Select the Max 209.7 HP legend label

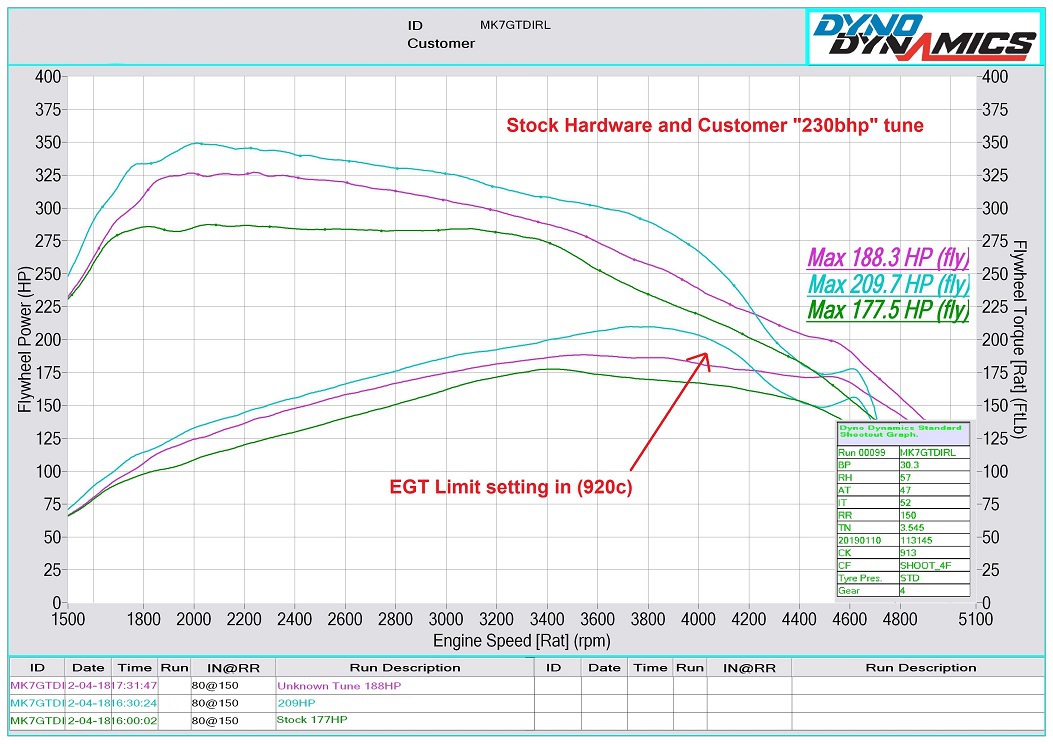coord(887,285)
